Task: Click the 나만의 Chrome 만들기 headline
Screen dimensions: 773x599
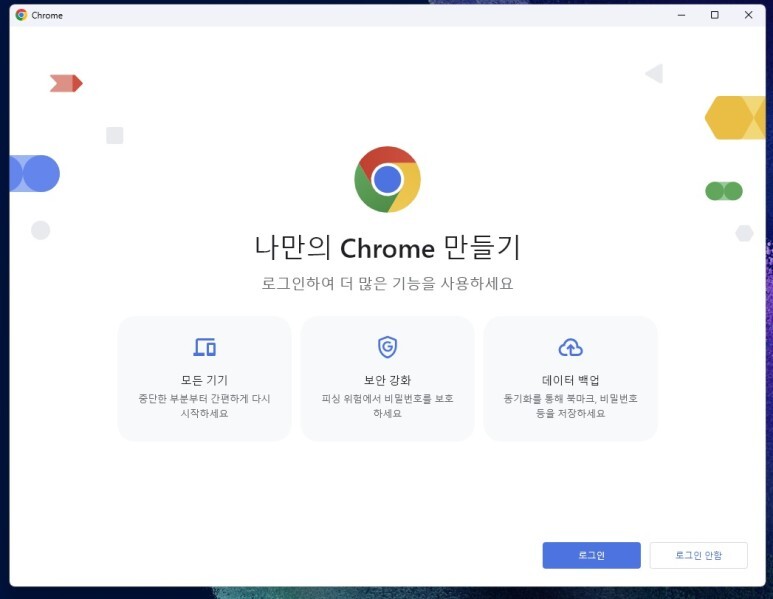Action: pos(387,247)
